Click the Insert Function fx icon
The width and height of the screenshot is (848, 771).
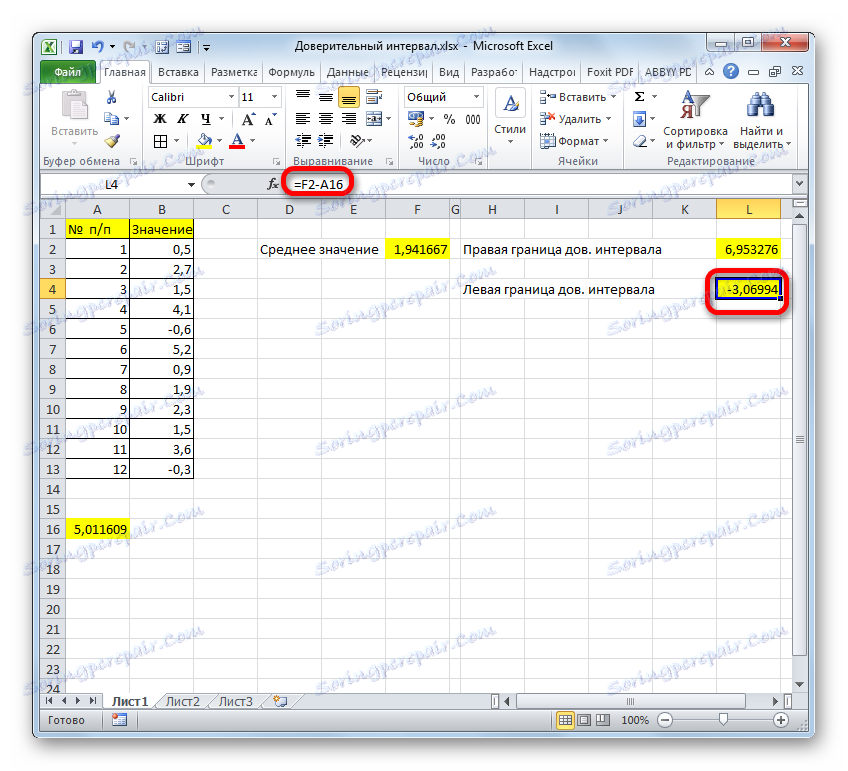coord(273,184)
